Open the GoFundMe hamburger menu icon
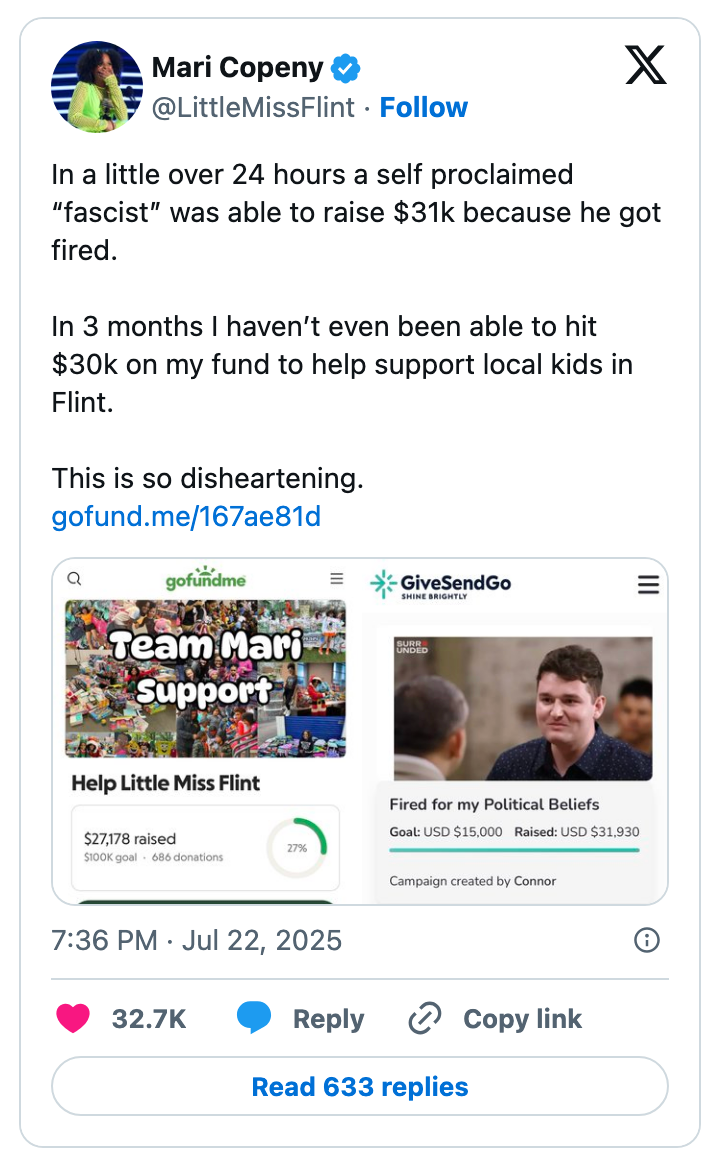The image size is (726, 1166). pyautogui.click(x=337, y=579)
